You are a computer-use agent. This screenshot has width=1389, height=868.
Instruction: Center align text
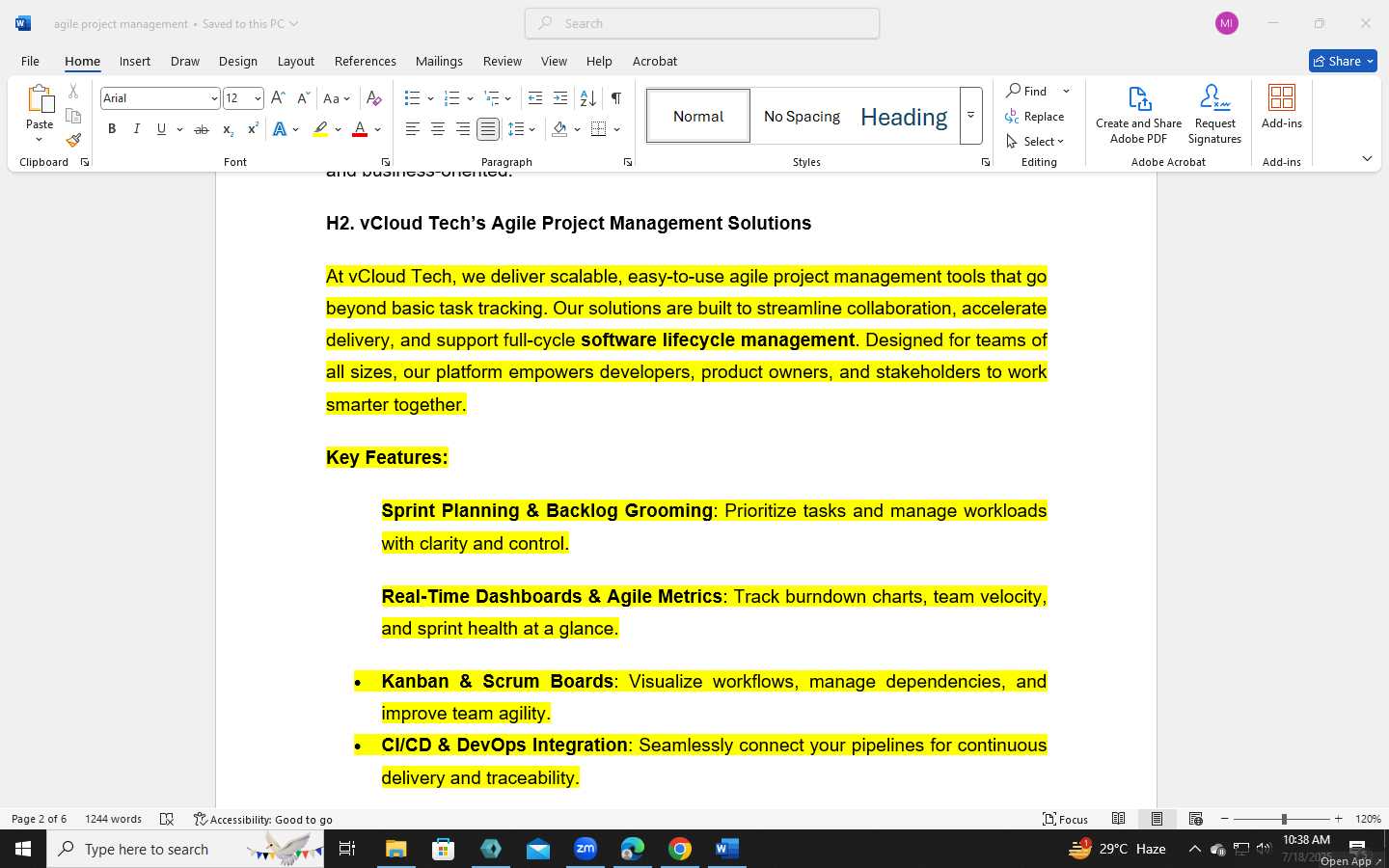437,129
